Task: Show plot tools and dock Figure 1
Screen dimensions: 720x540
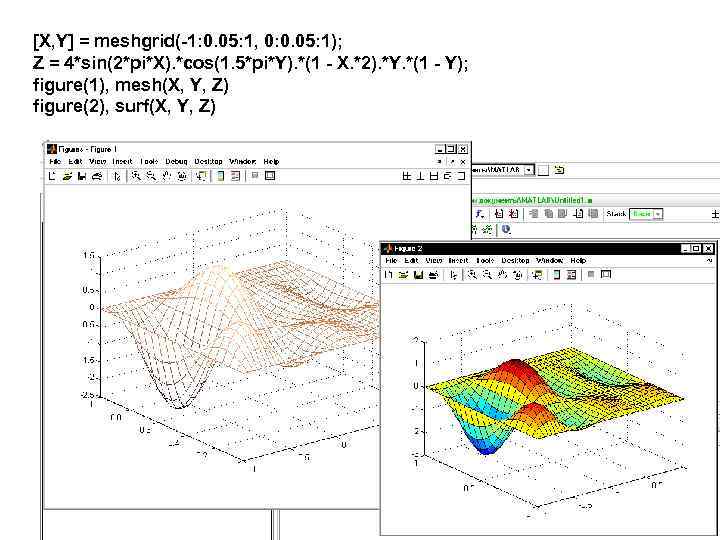Action: pos(270,176)
